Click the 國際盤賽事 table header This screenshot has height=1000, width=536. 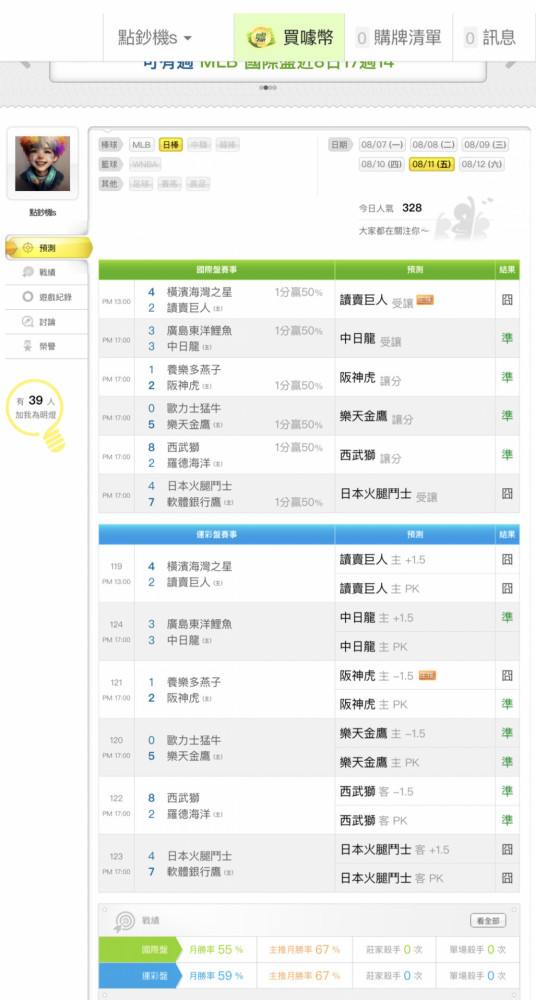(216, 270)
